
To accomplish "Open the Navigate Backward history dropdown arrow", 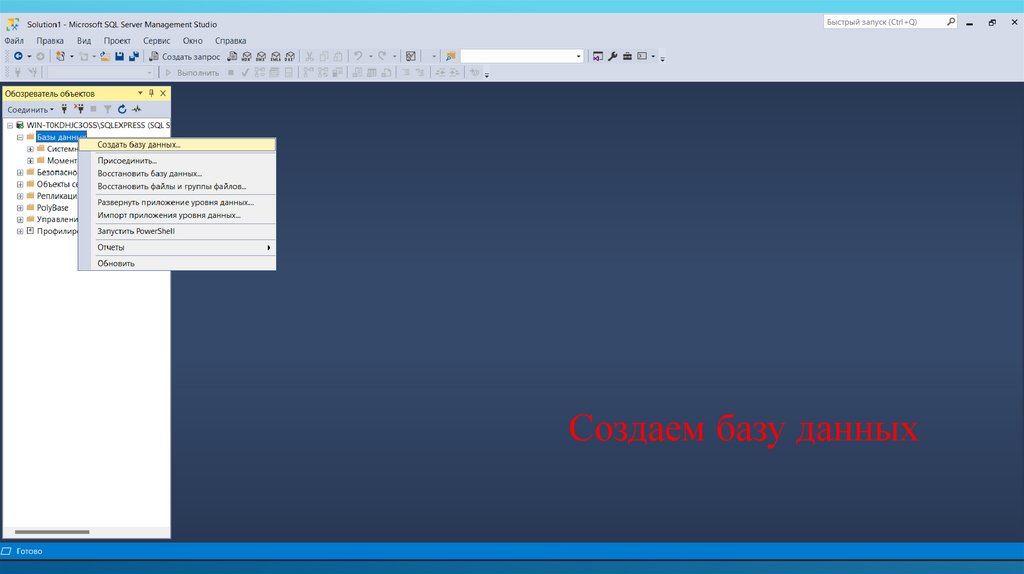I will (x=29, y=56).
